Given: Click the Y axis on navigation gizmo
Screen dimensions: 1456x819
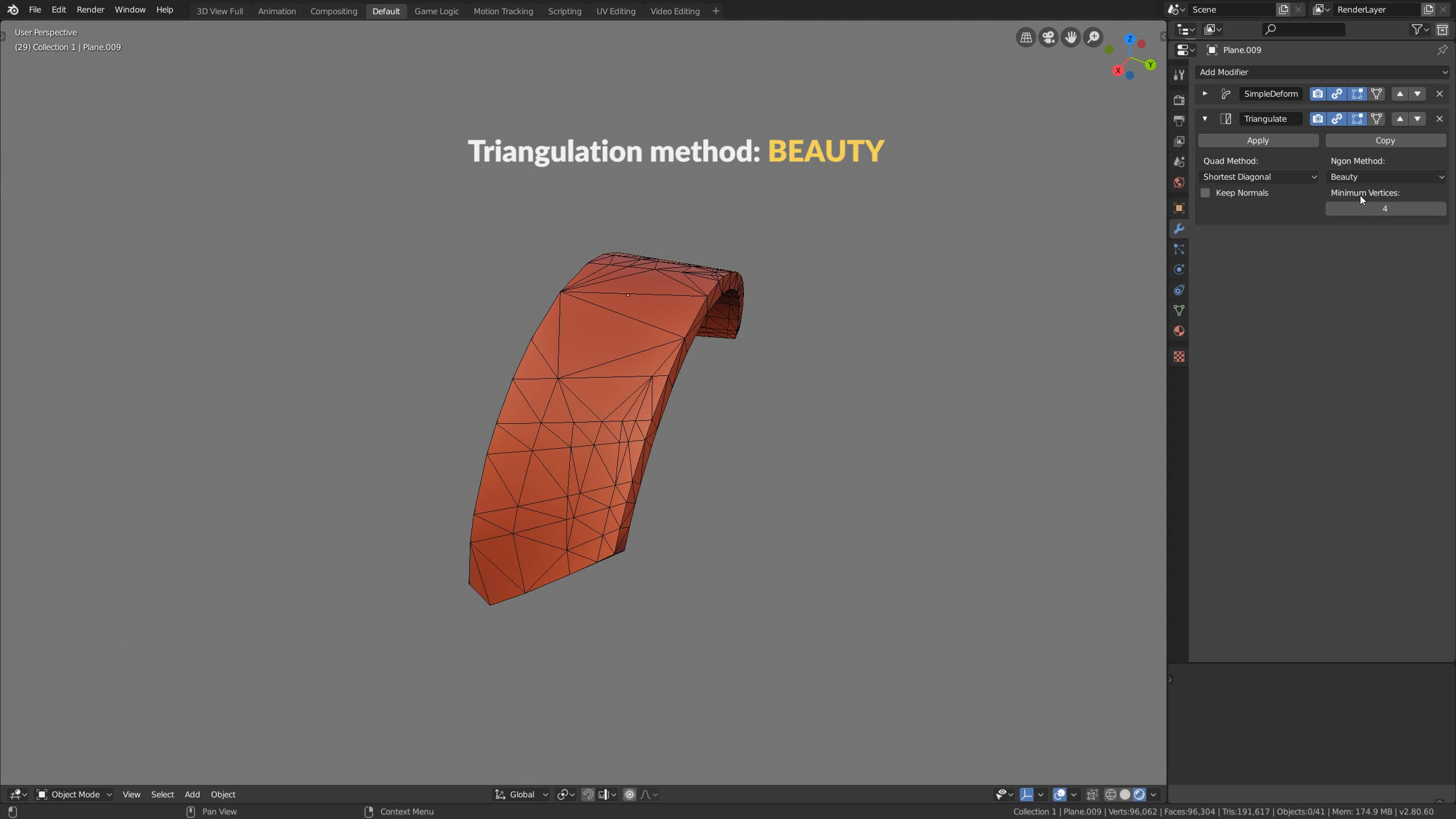Looking at the screenshot, I should [1150, 65].
